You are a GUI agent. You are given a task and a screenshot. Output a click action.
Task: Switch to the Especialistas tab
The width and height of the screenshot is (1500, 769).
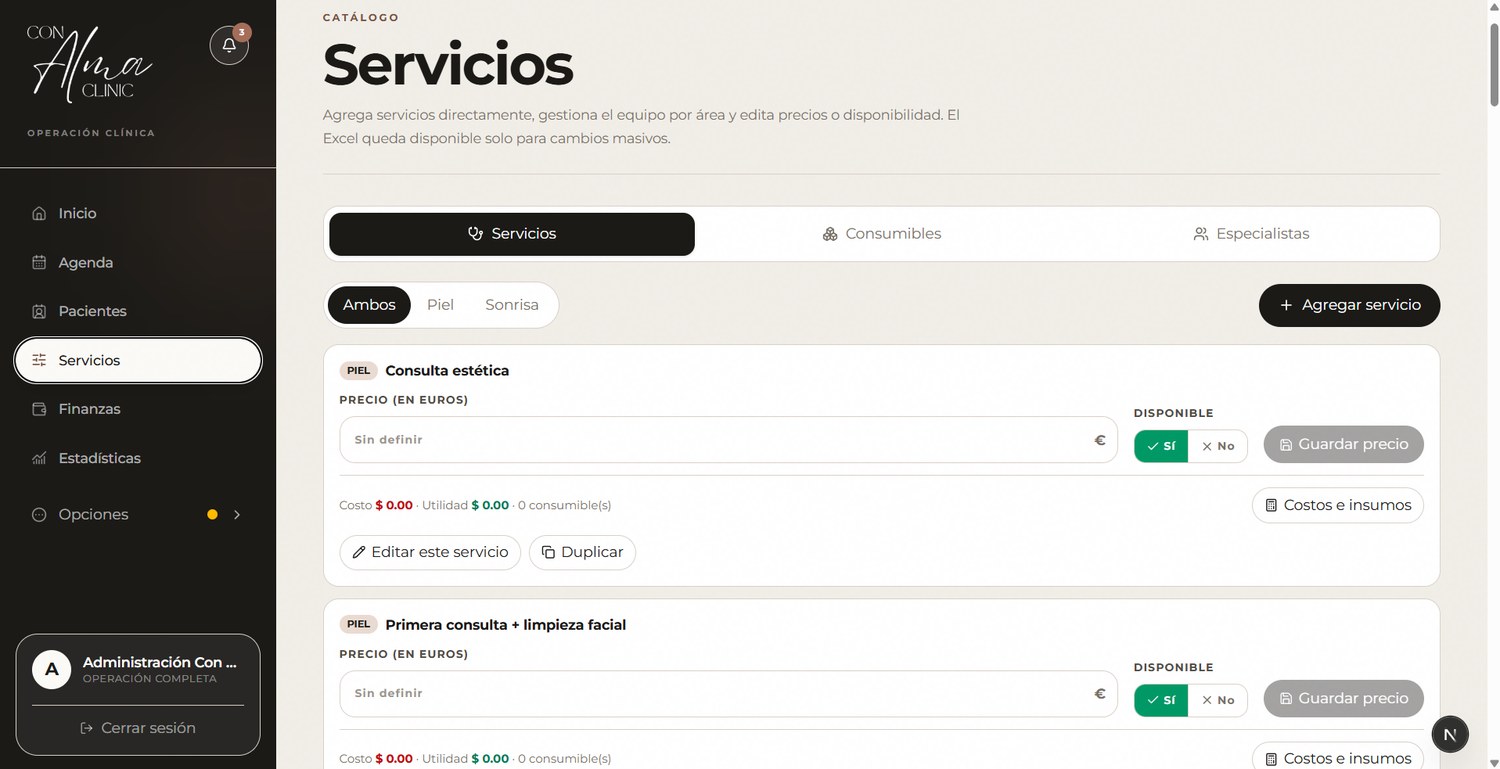pos(1251,234)
